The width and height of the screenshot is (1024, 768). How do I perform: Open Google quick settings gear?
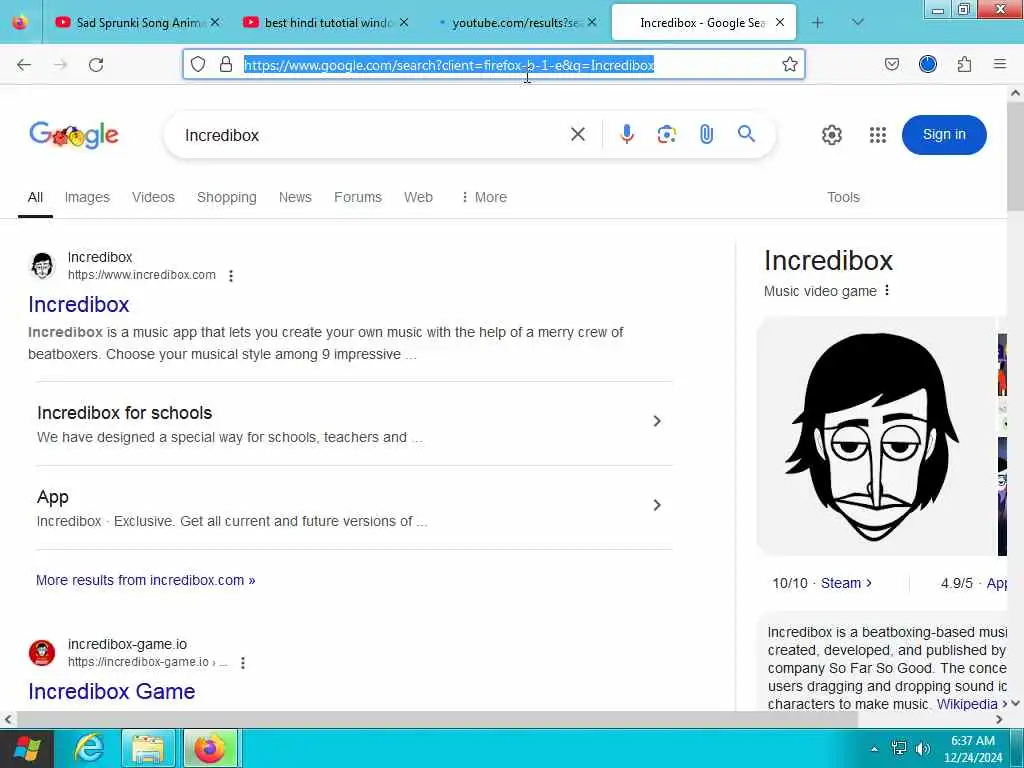pos(831,135)
